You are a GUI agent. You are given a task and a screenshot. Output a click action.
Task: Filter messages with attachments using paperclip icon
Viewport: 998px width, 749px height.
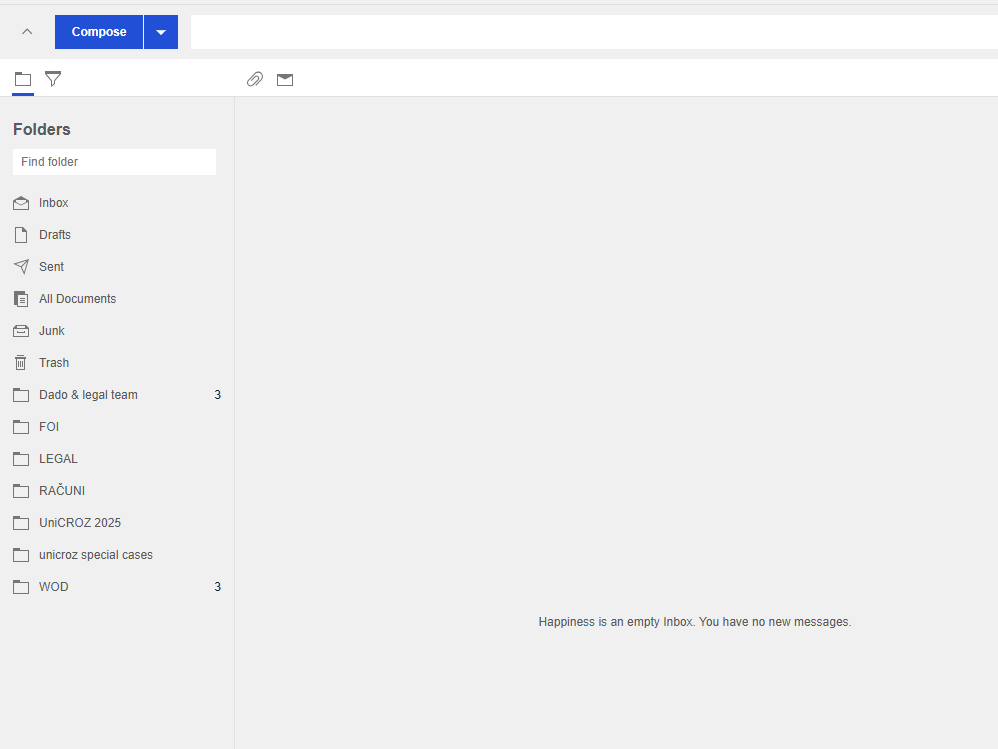coord(255,79)
